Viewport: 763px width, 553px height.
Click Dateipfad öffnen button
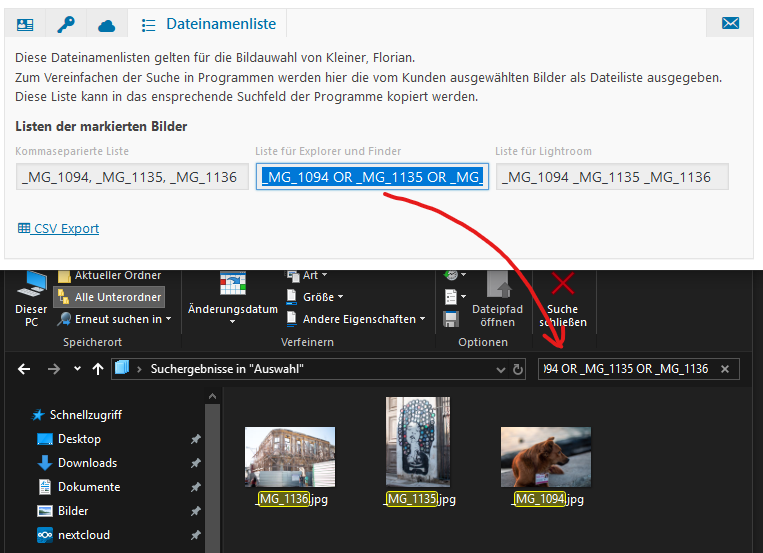pyautogui.click(x=497, y=298)
